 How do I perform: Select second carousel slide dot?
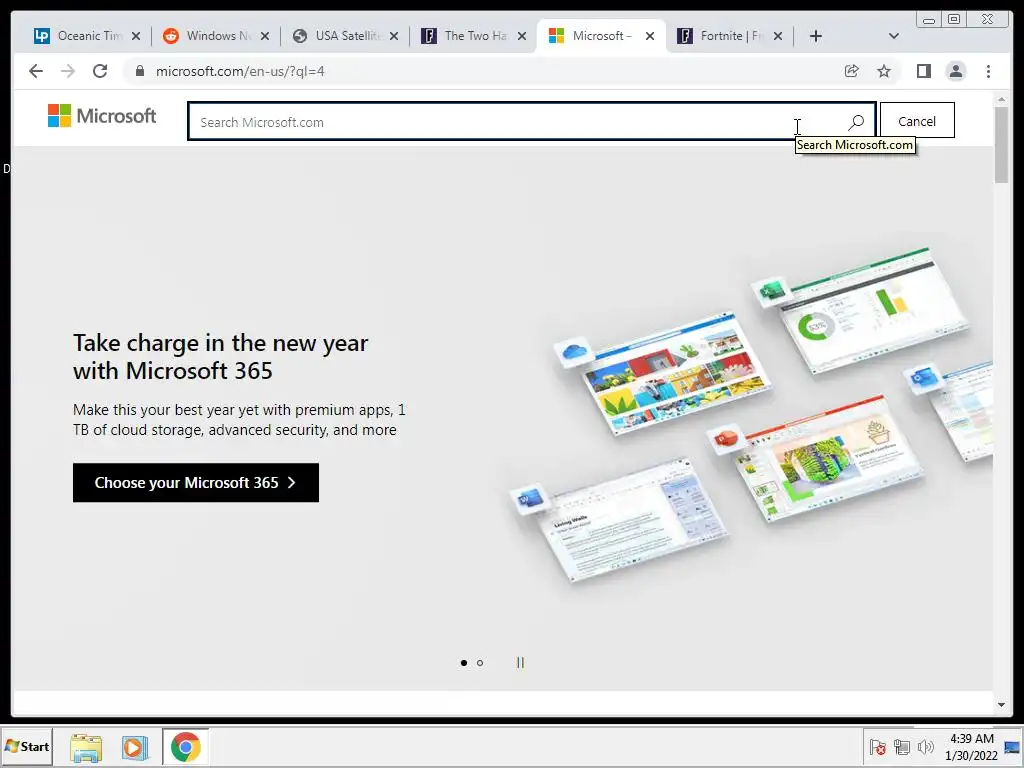coord(480,663)
